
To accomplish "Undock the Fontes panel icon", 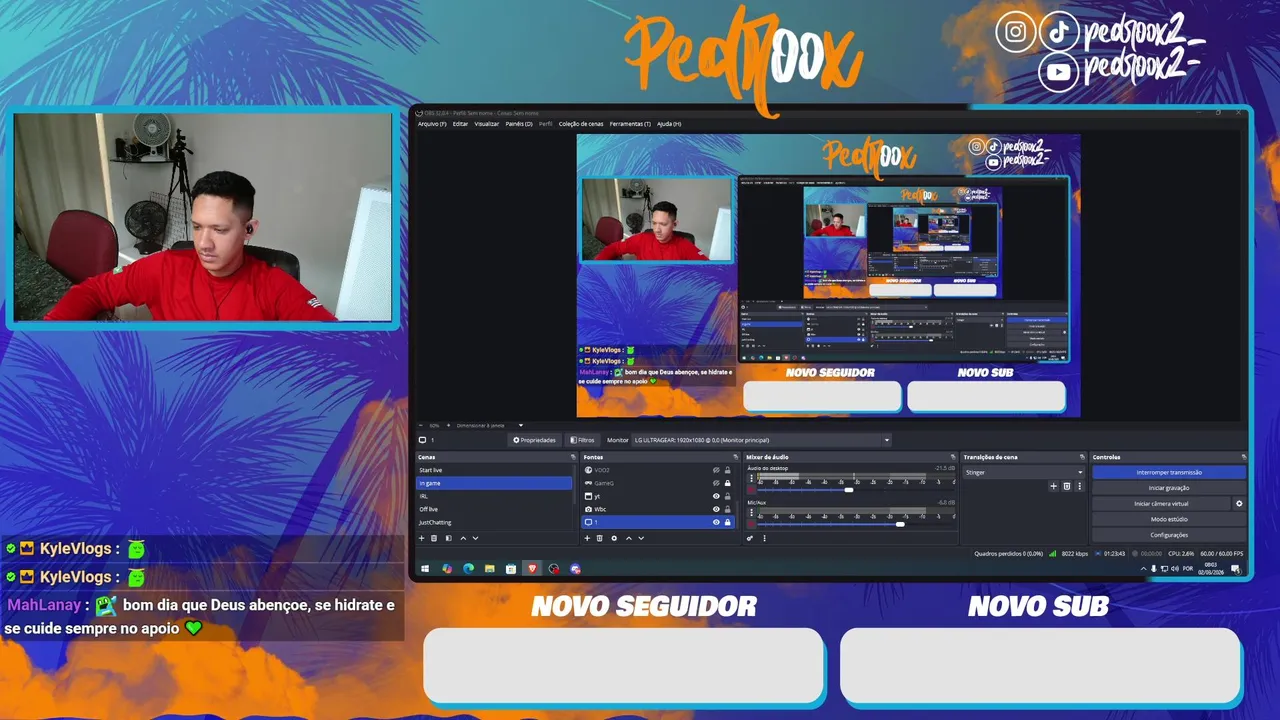I will point(737,457).
